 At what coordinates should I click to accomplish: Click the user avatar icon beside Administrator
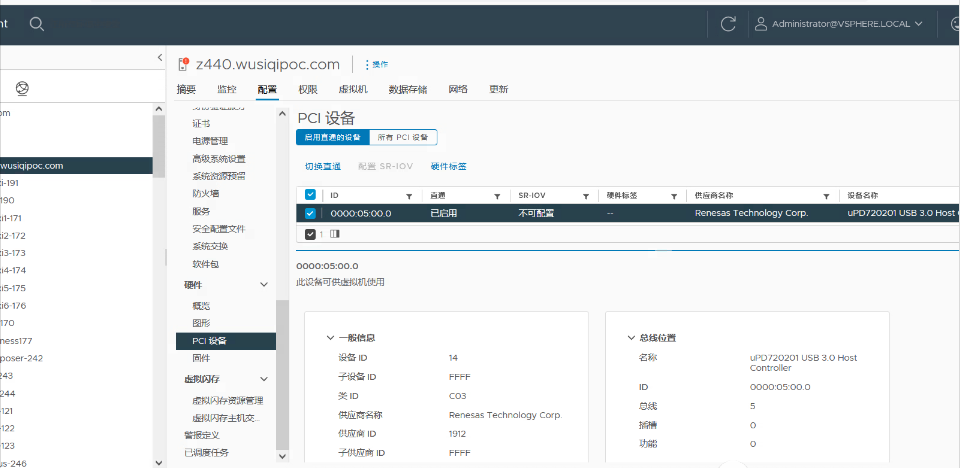coord(761,24)
